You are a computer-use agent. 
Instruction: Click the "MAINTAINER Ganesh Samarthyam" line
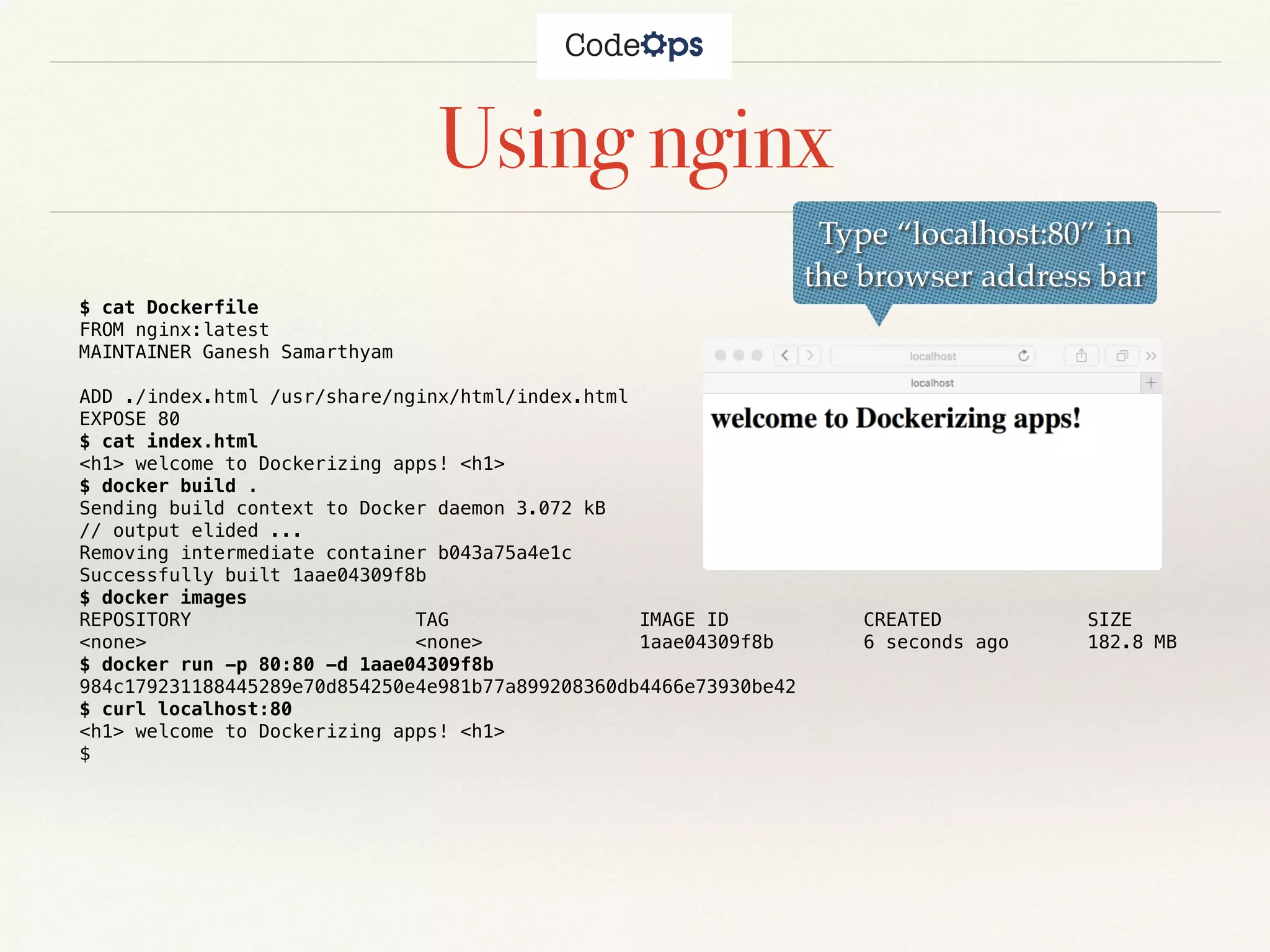click(x=236, y=352)
